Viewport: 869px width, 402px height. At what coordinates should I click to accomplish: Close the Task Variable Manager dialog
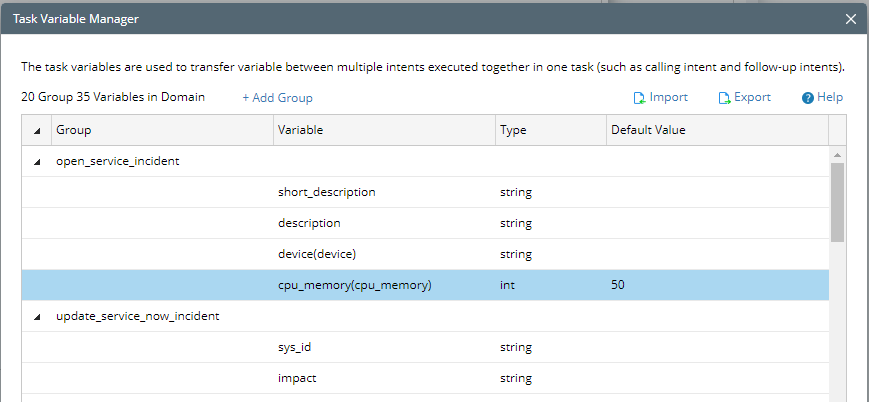(x=851, y=19)
